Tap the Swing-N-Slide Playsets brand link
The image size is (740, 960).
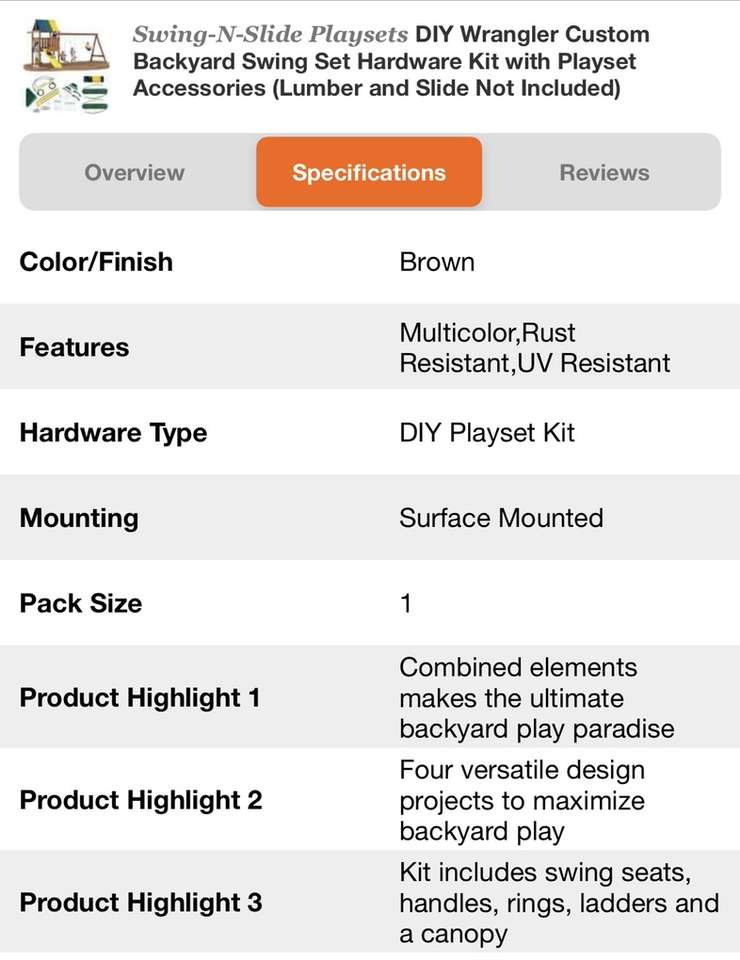tap(271, 35)
